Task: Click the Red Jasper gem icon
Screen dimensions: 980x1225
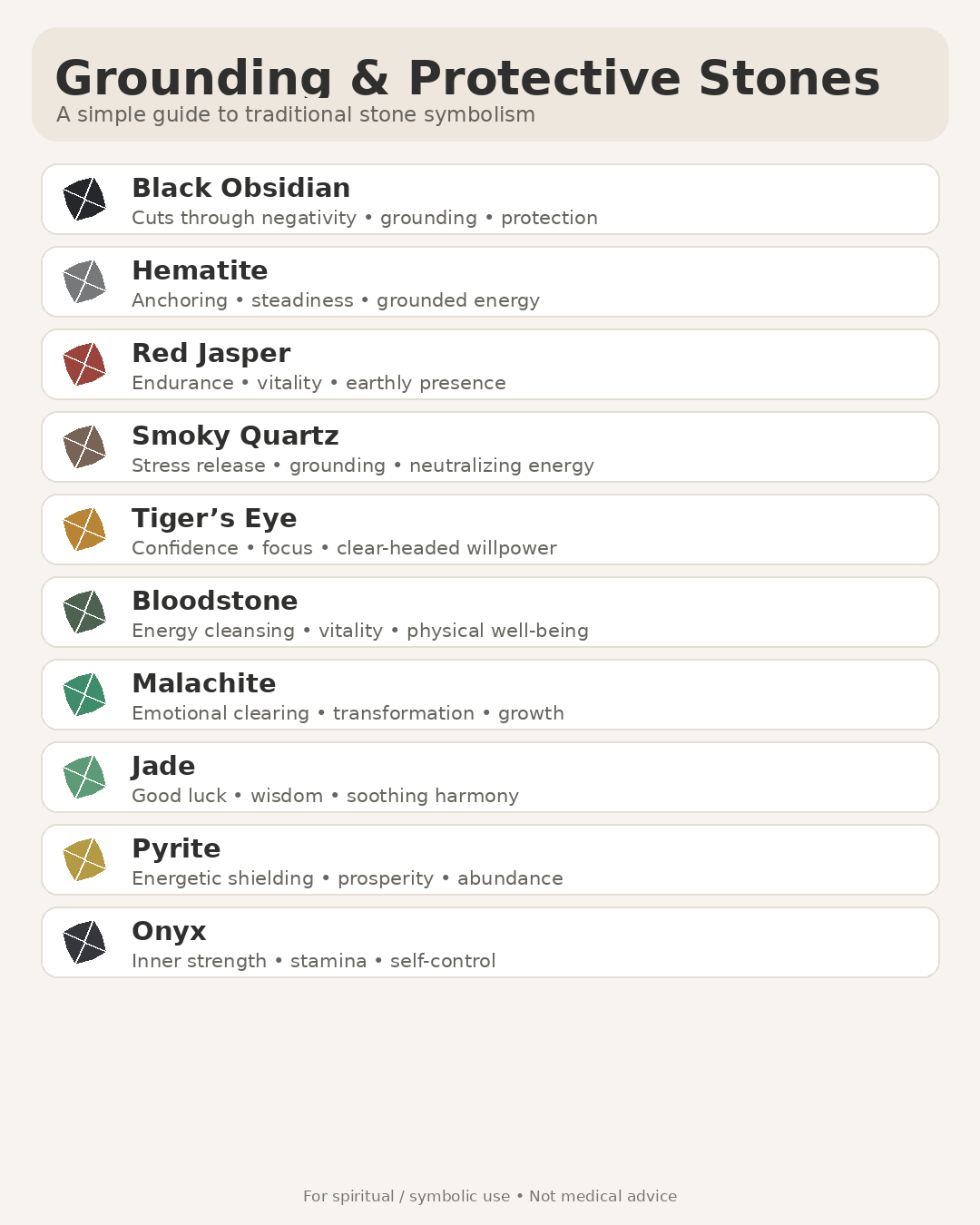Action: [x=84, y=364]
